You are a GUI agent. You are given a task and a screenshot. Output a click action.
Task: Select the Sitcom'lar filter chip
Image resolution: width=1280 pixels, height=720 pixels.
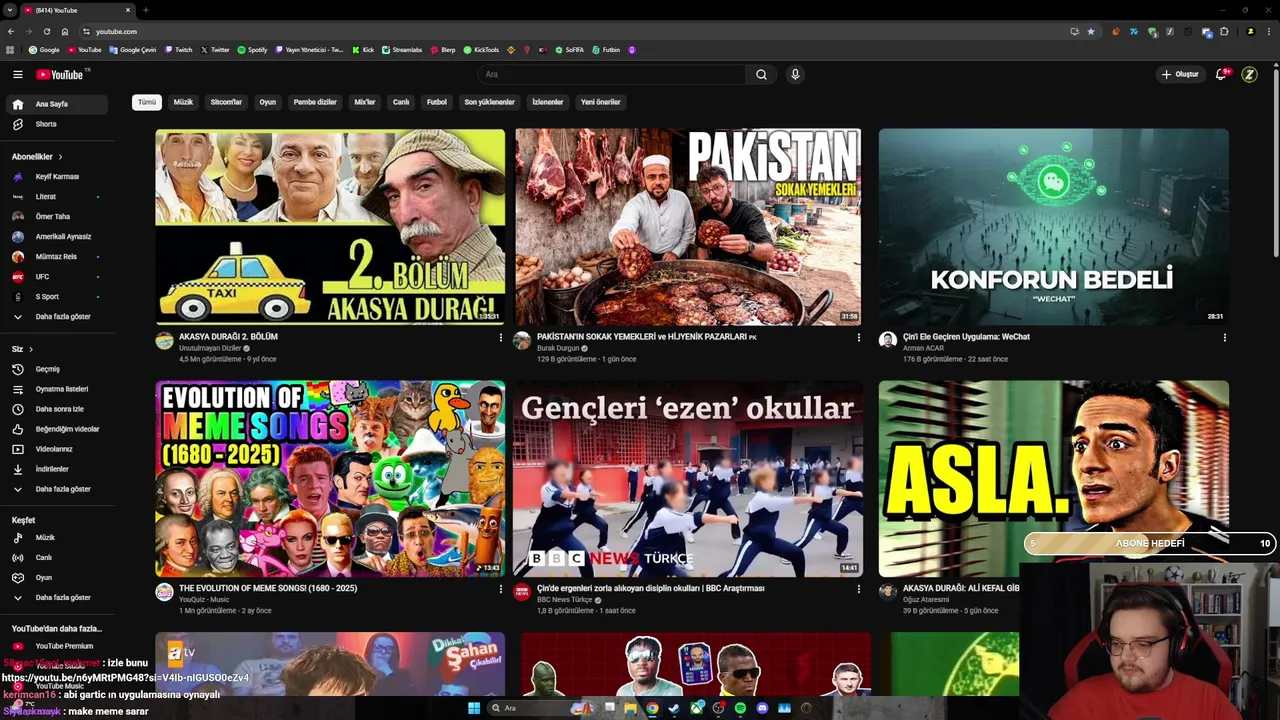point(226,102)
